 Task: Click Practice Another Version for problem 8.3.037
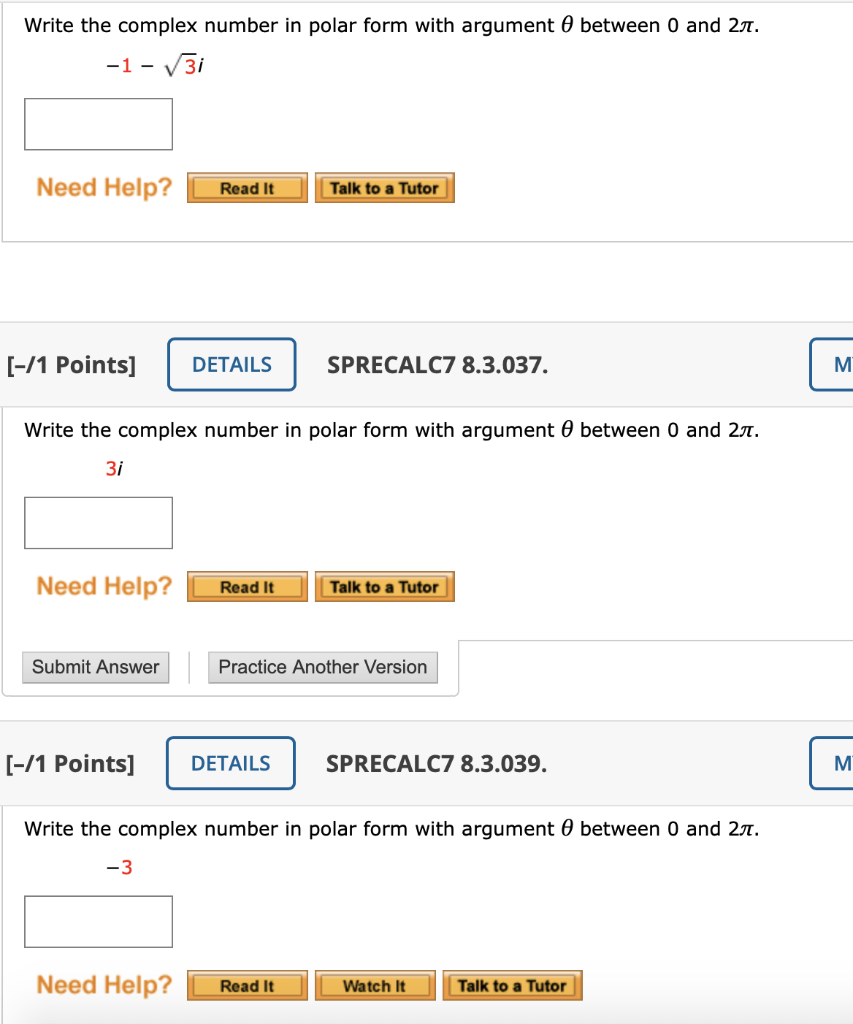click(x=322, y=667)
